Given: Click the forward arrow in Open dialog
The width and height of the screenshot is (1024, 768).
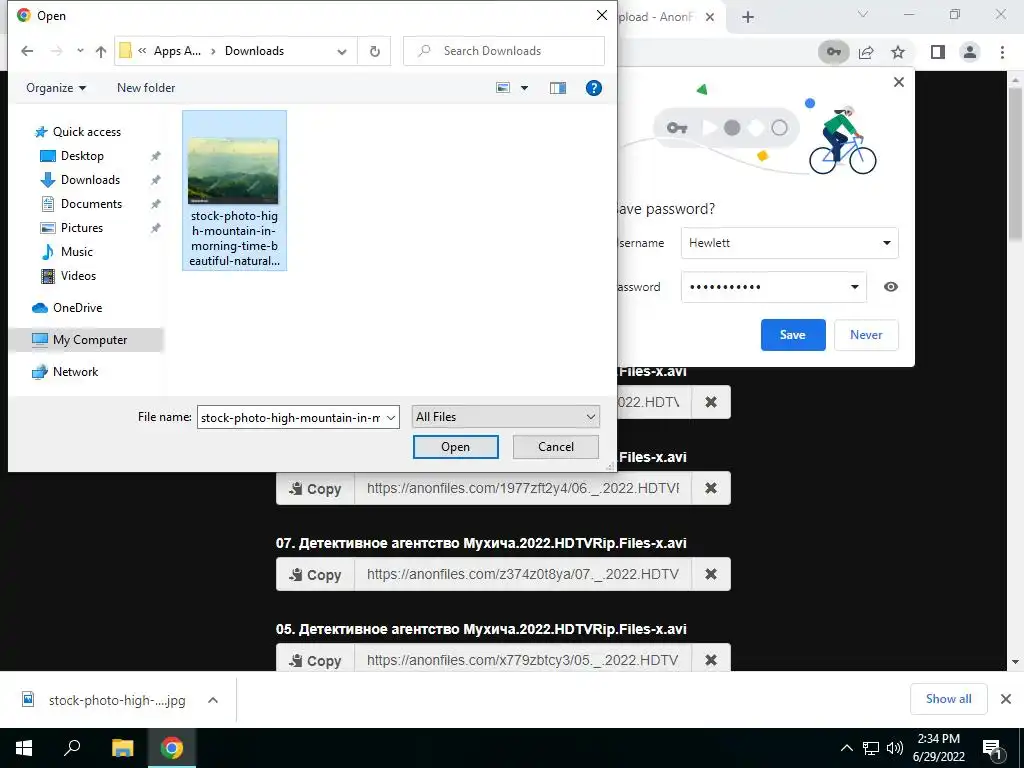Looking at the screenshot, I should coord(56,51).
